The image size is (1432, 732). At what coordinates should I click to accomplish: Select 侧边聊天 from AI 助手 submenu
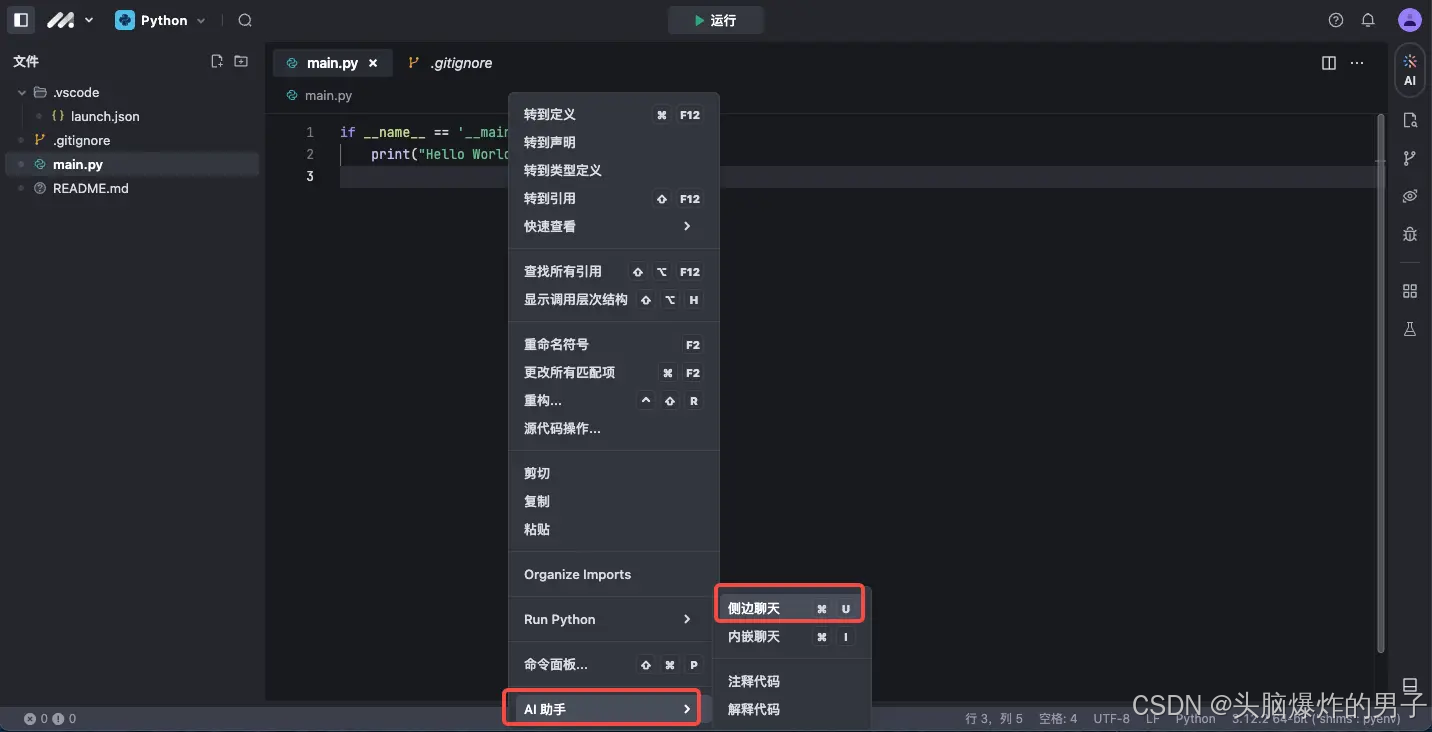[x=760, y=606]
